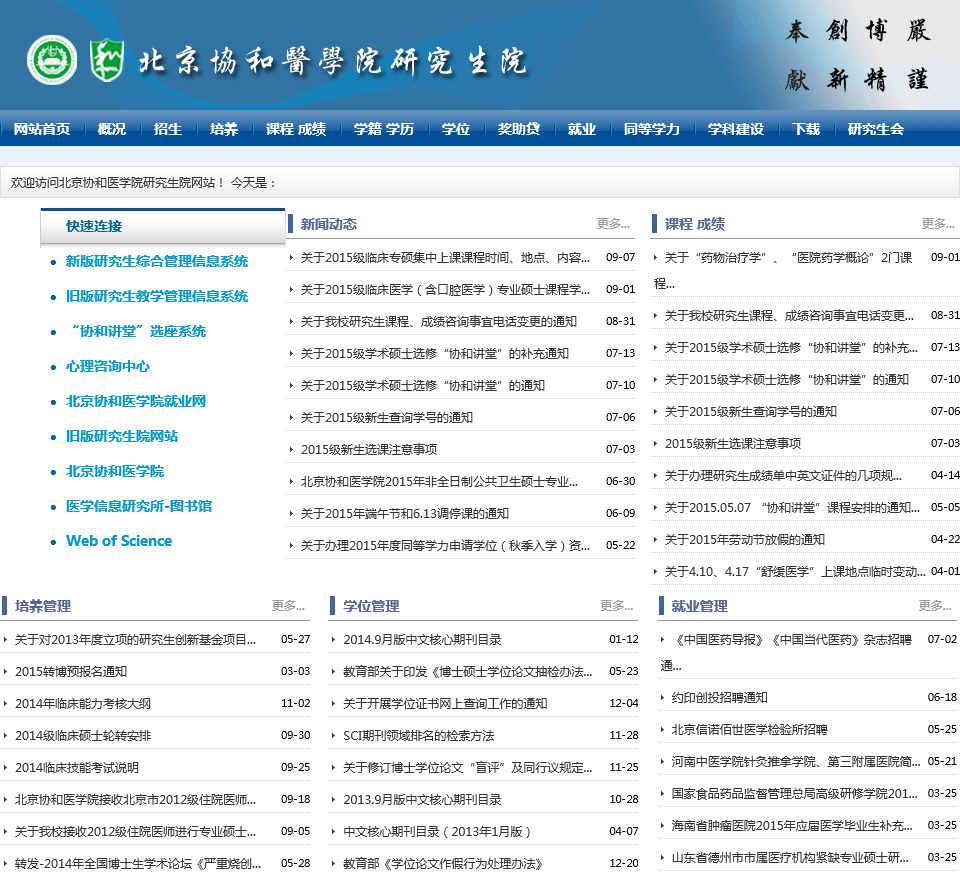
Task: Click 更多 next to 新闻动态 heading
Action: 613,224
